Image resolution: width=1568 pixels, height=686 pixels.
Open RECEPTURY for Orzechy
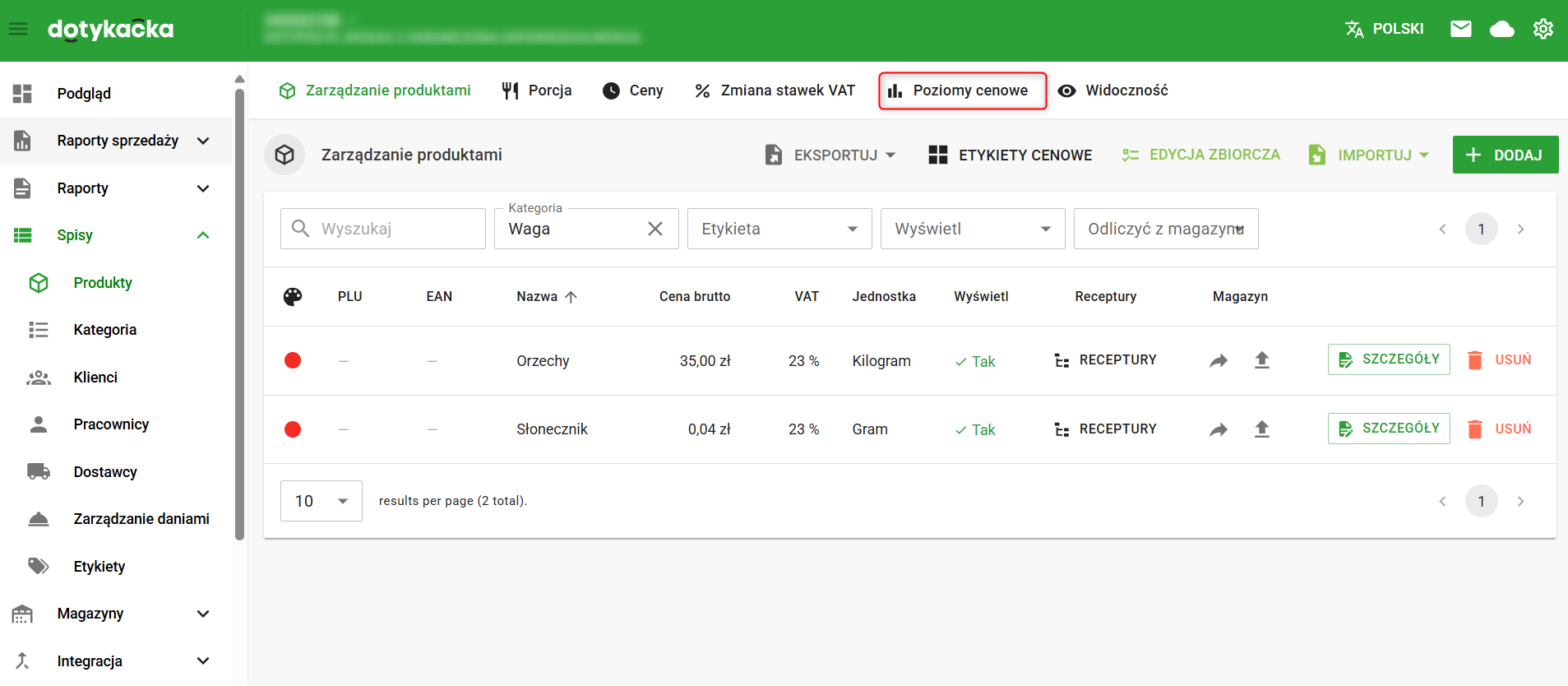click(1105, 360)
